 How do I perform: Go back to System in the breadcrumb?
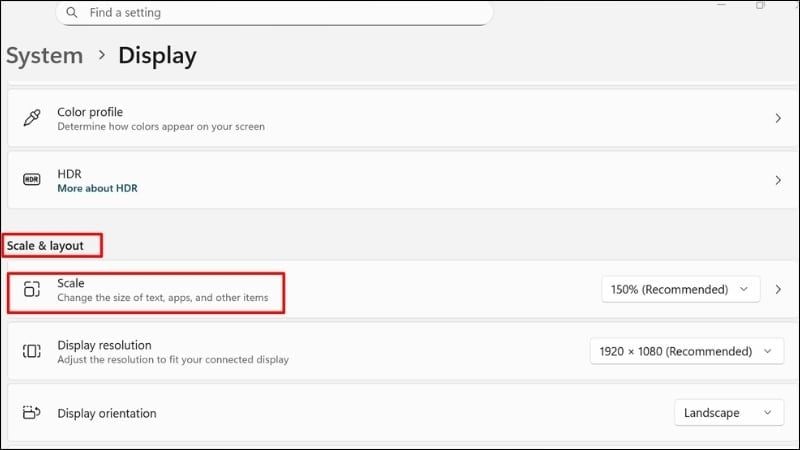[x=43, y=56]
